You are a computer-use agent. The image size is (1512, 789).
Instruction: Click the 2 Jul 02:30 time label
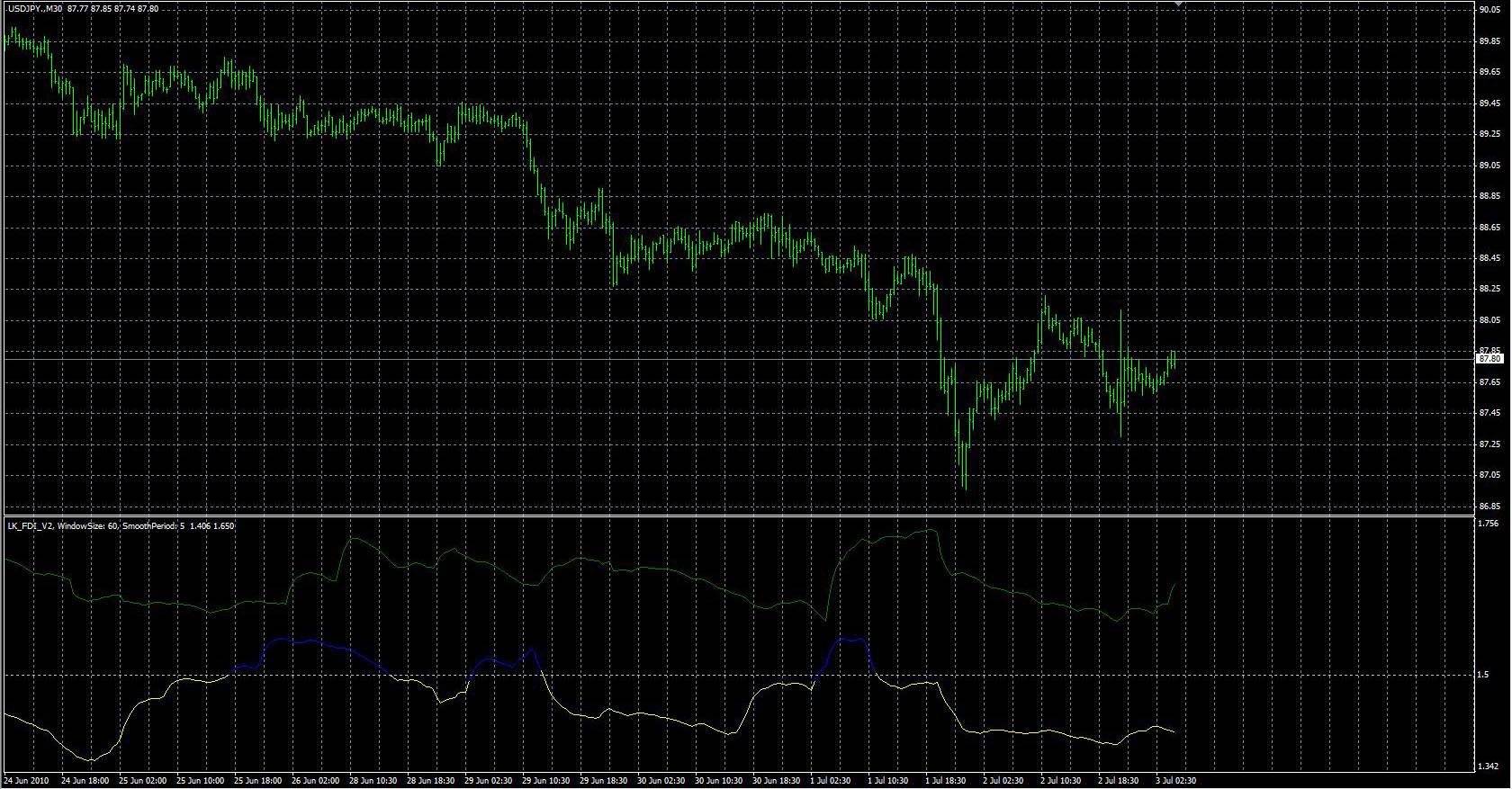click(x=1004, y=781)
